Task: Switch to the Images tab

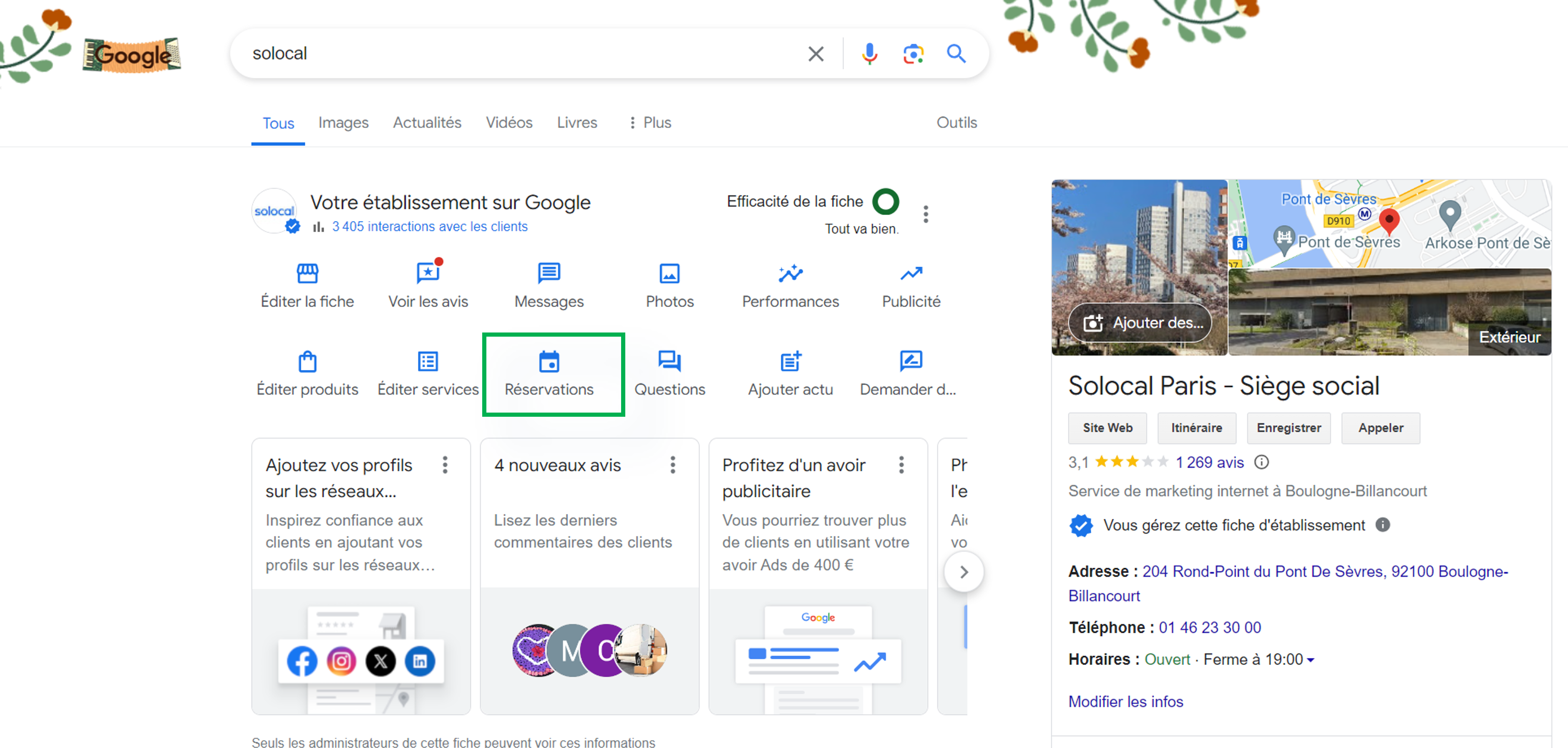Action: coord(343,122)
